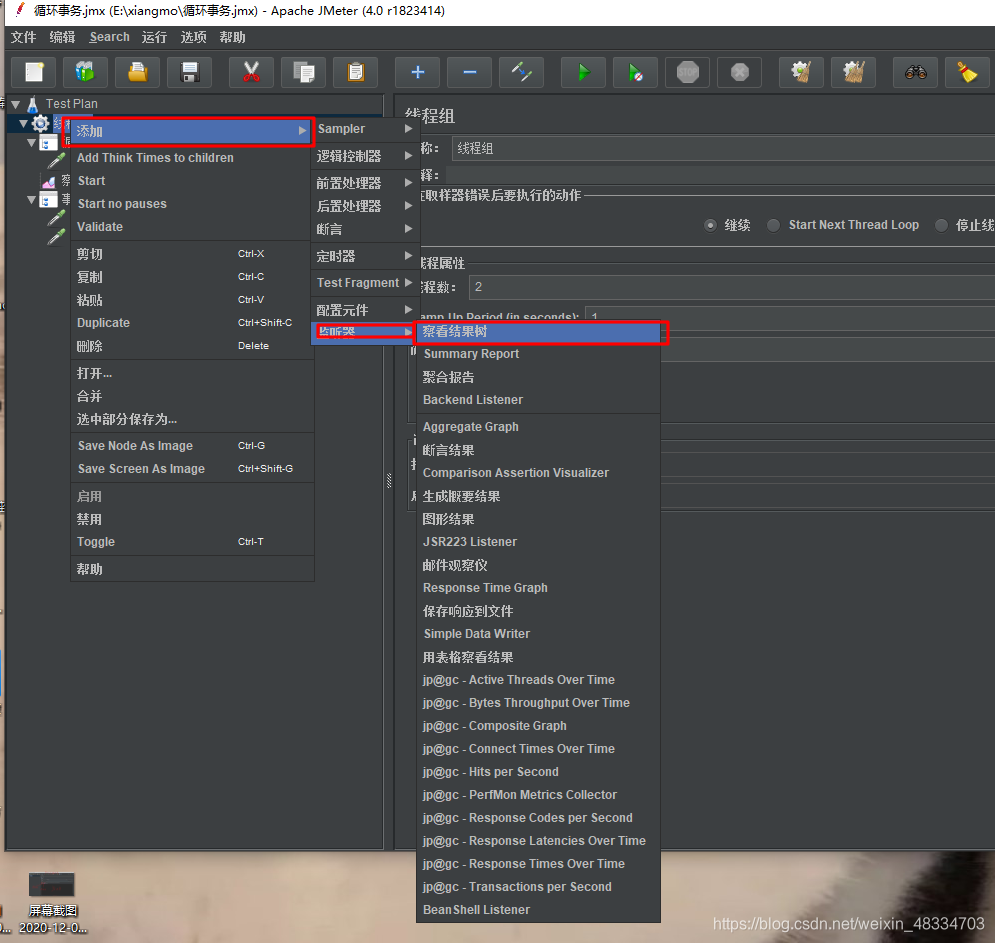
Task: Expand the 定时器 submenu
Action: [x=365, y=256]
